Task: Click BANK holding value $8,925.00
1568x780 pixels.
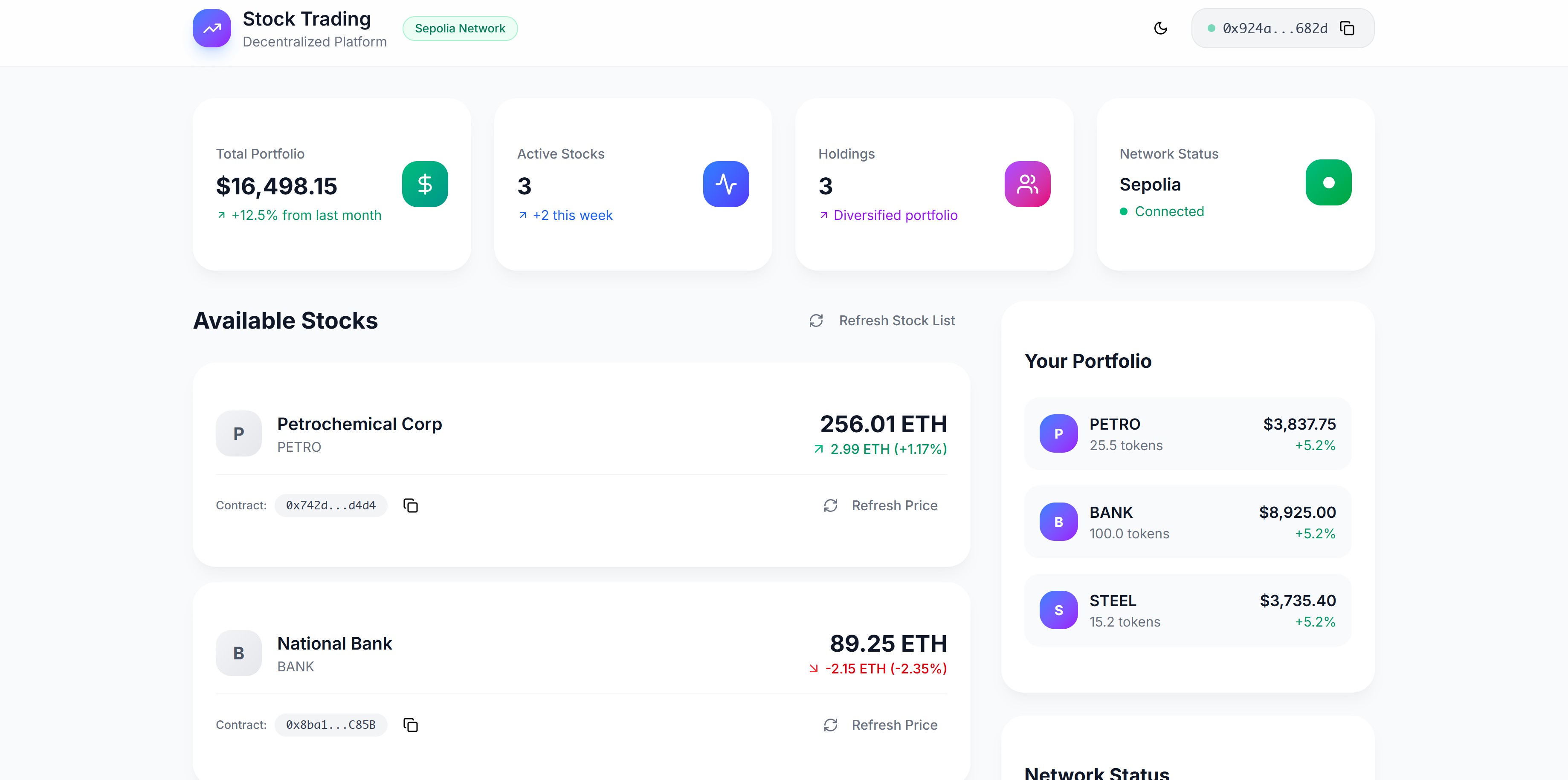Action: (x=1297, y=512)
